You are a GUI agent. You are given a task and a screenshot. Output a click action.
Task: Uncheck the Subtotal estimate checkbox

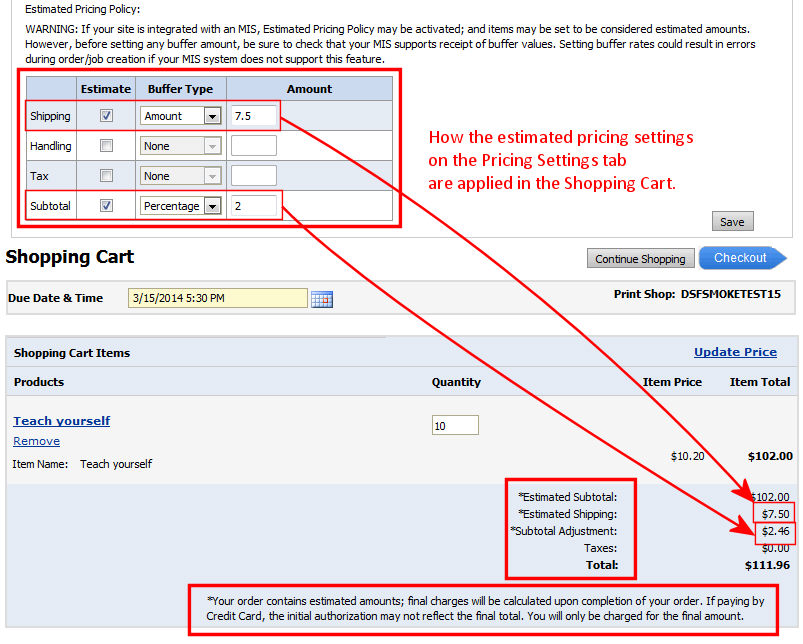coord(107,206)
